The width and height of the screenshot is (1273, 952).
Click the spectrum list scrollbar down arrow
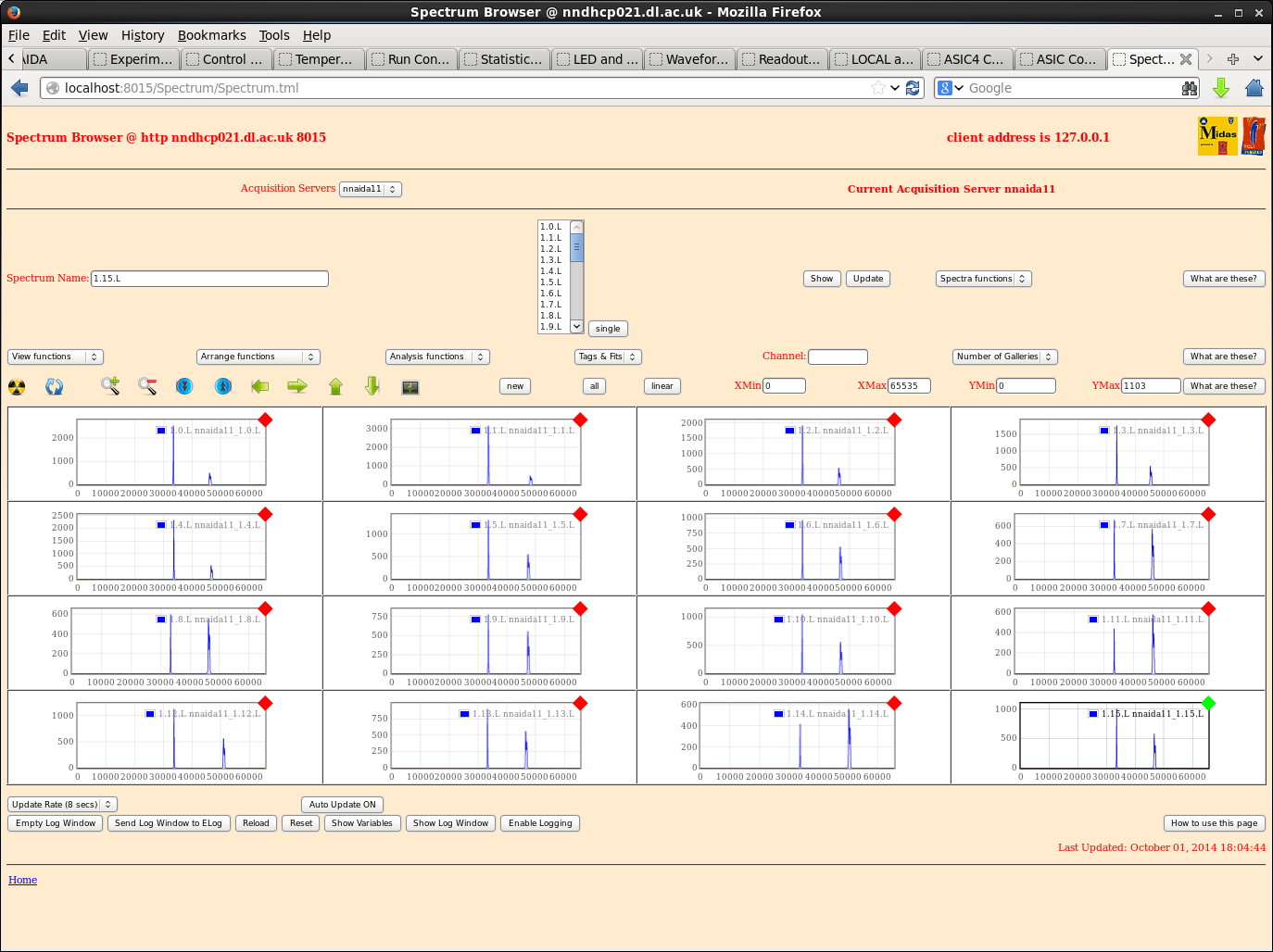pos(576,326)
